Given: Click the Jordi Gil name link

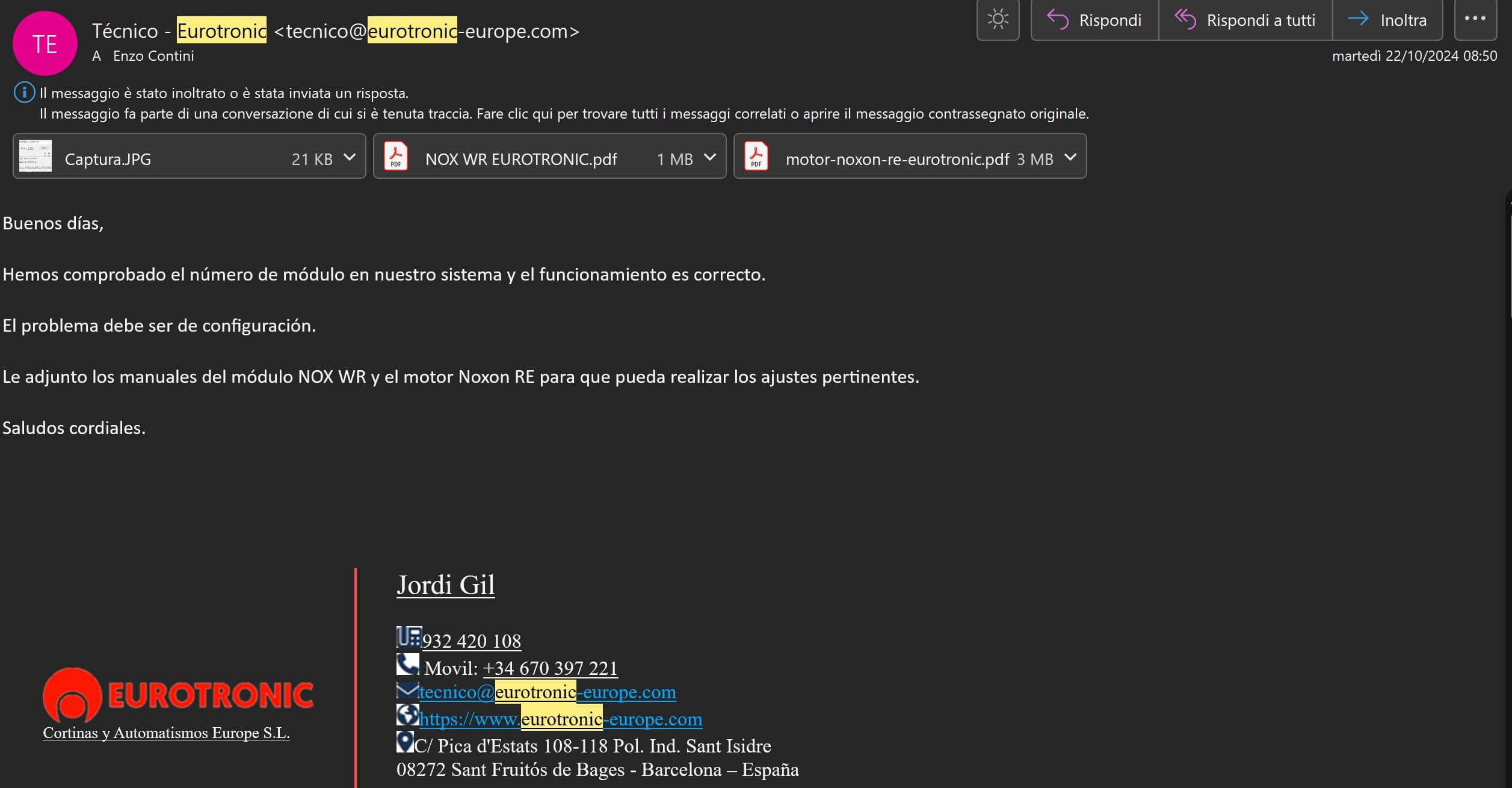Looking at the screenshot, I should click(x=445, y=585).
